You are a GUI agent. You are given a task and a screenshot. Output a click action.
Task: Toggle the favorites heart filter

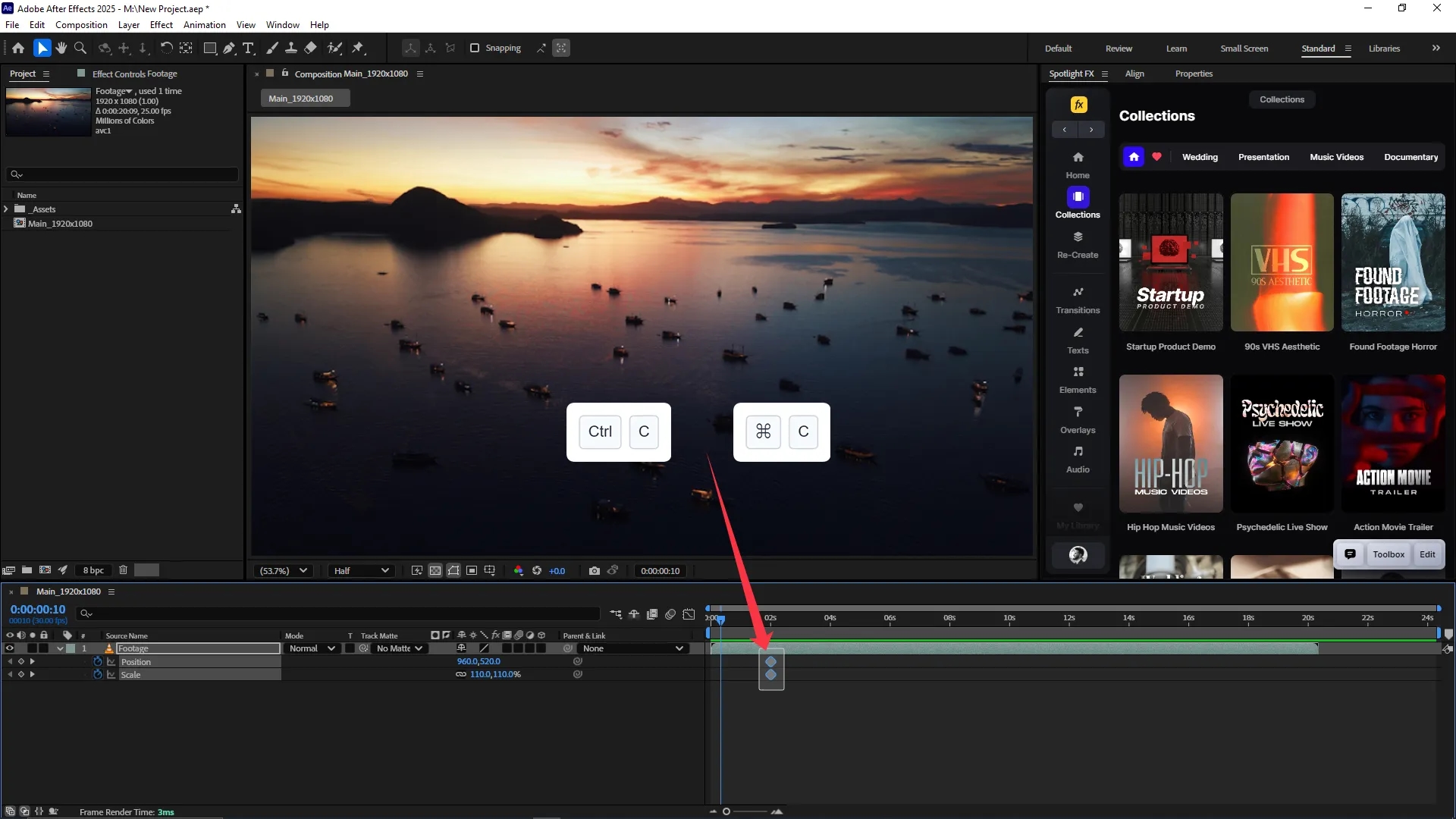click(x=1156, y=157)
